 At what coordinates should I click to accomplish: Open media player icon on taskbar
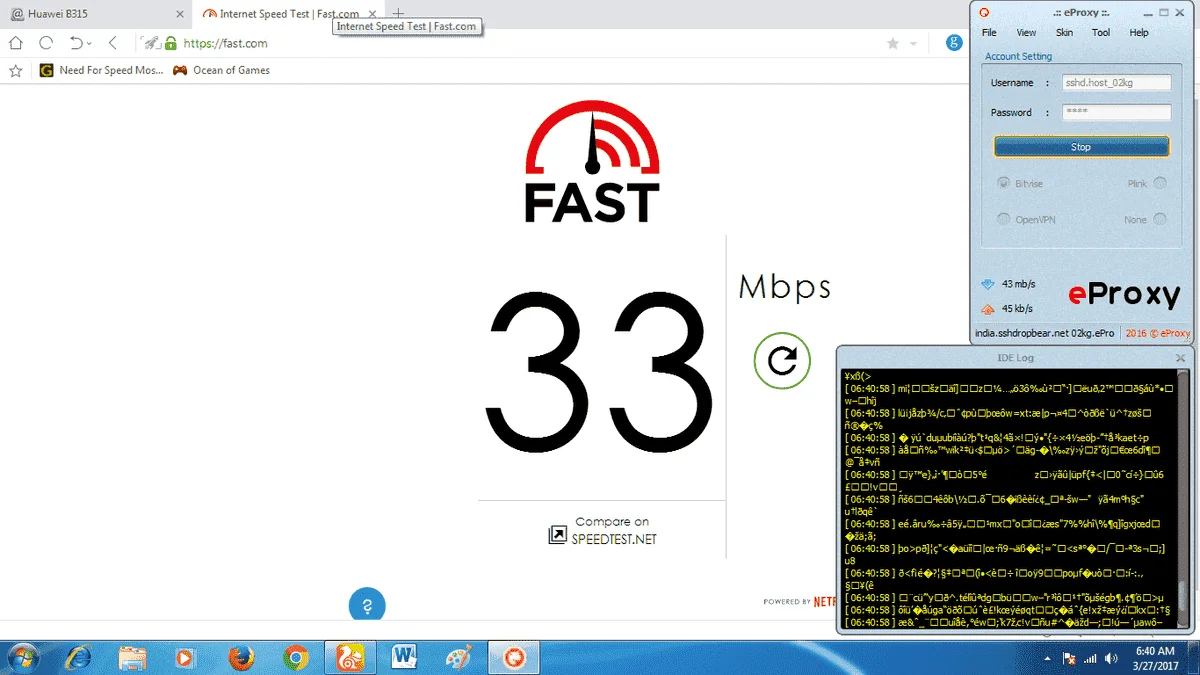(186, 657)
